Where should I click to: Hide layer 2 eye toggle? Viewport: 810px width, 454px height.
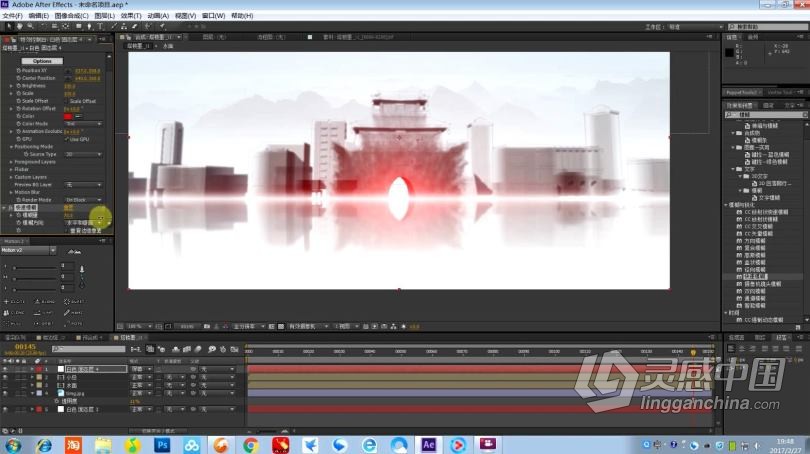5,378
